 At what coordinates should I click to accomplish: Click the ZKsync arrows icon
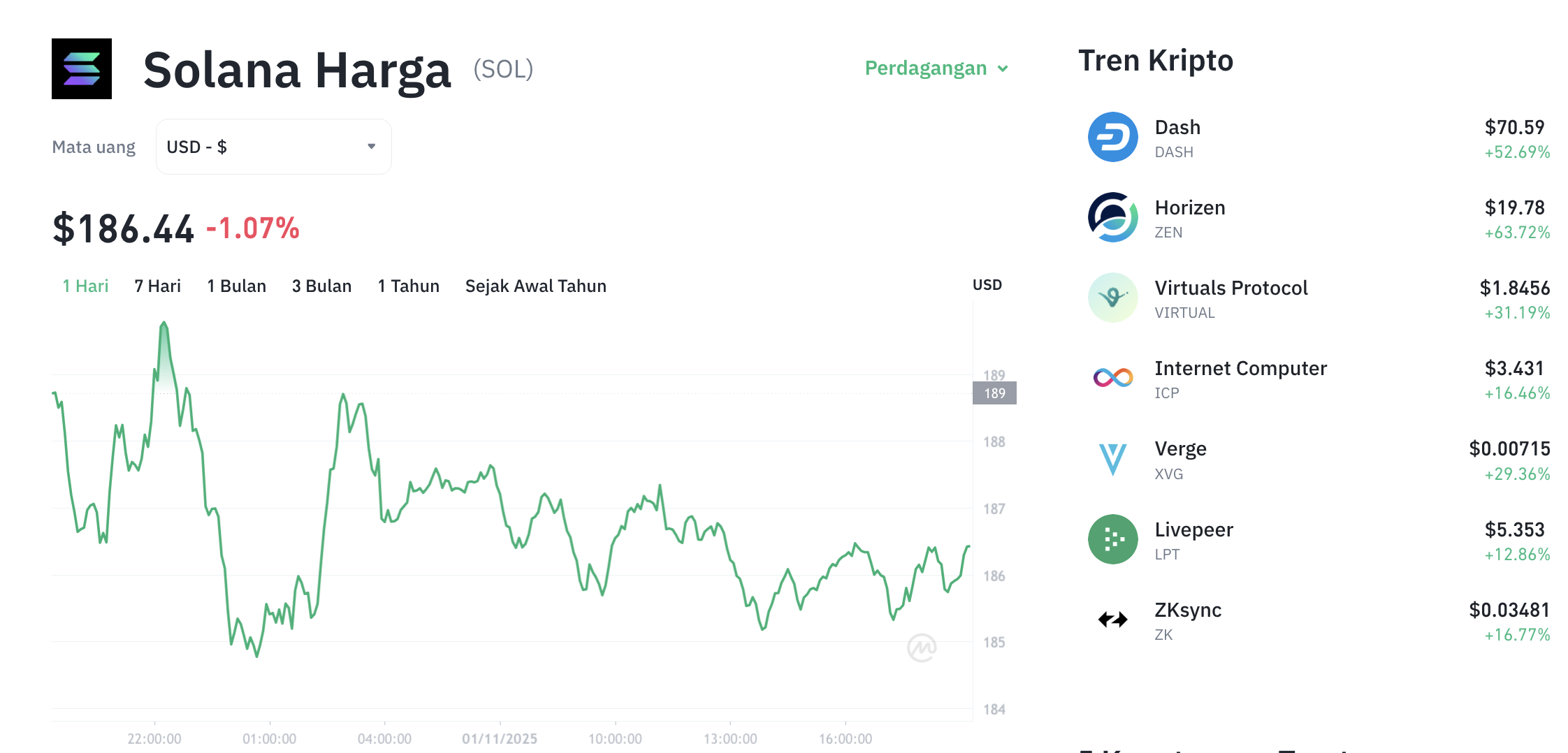click(1112, 620)
